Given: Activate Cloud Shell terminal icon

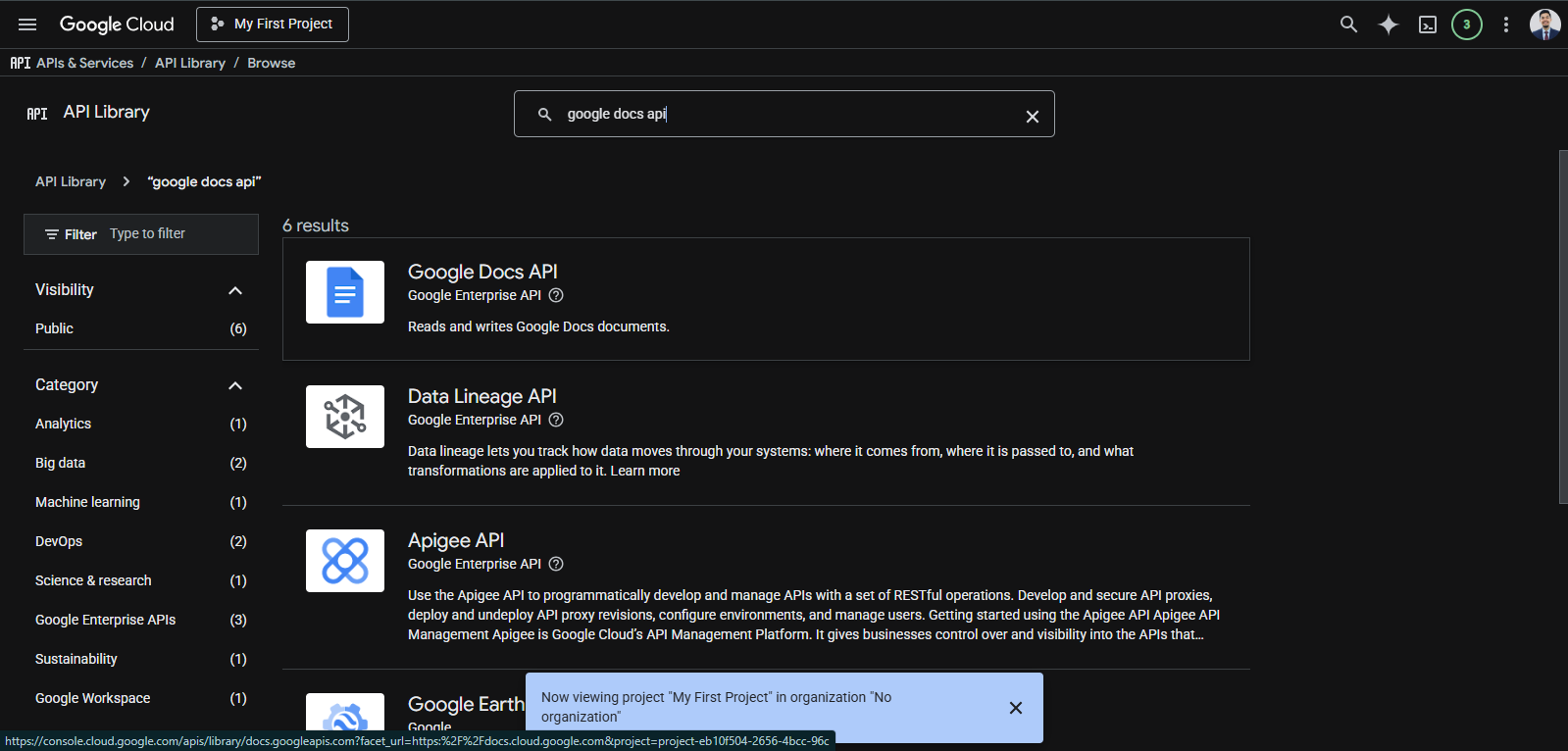Looking at the screenshot, I should 1428,25.
